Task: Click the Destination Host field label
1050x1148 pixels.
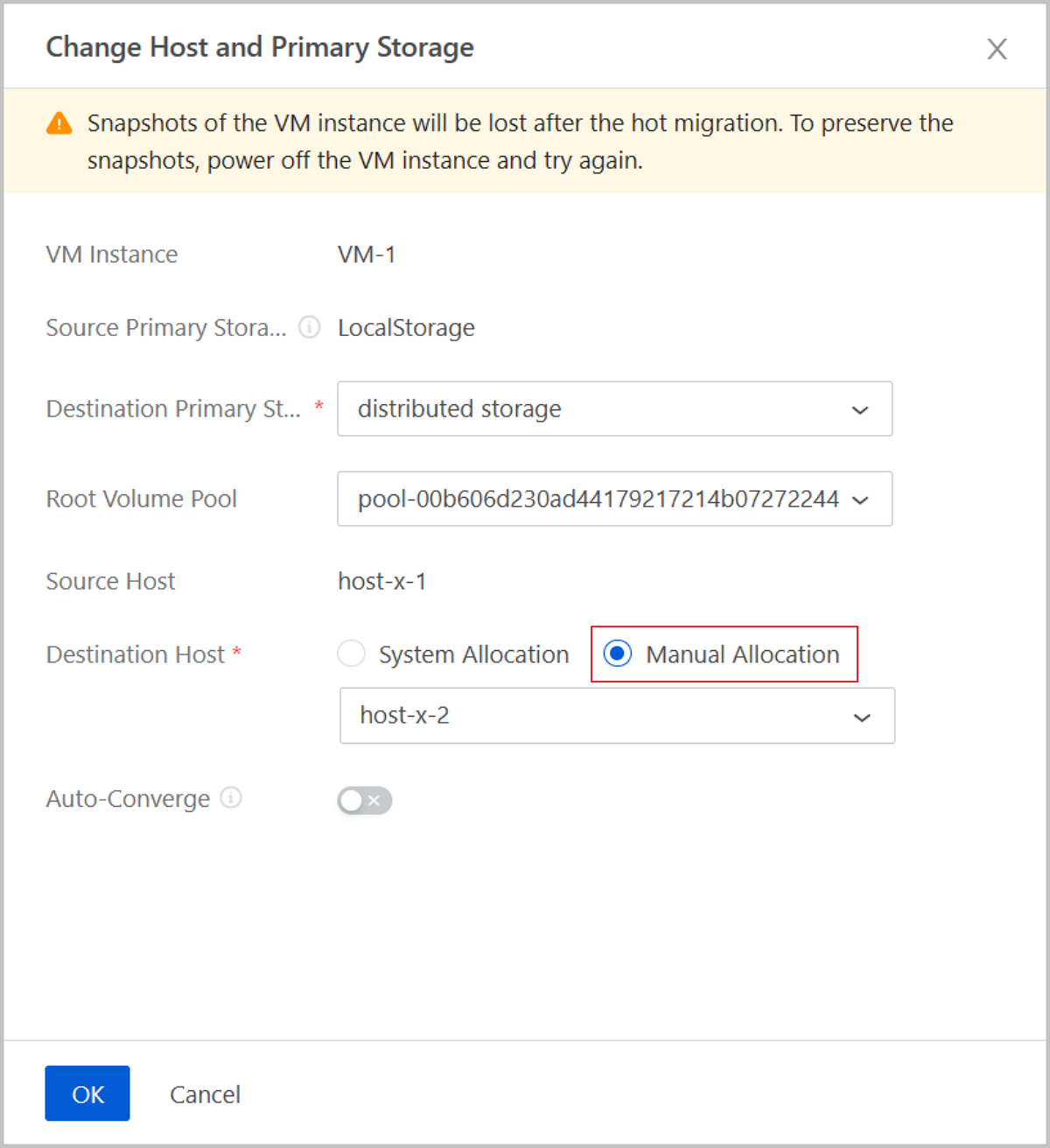Action: click(136, 654)
